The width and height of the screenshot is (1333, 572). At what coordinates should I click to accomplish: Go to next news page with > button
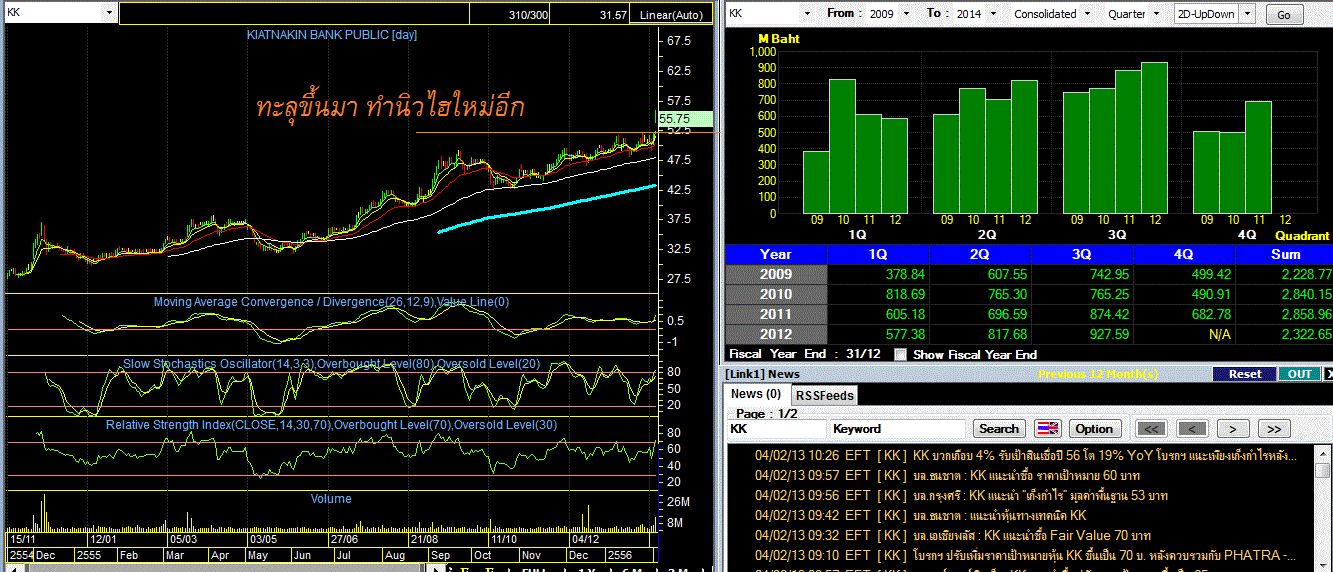[1232, 429]
